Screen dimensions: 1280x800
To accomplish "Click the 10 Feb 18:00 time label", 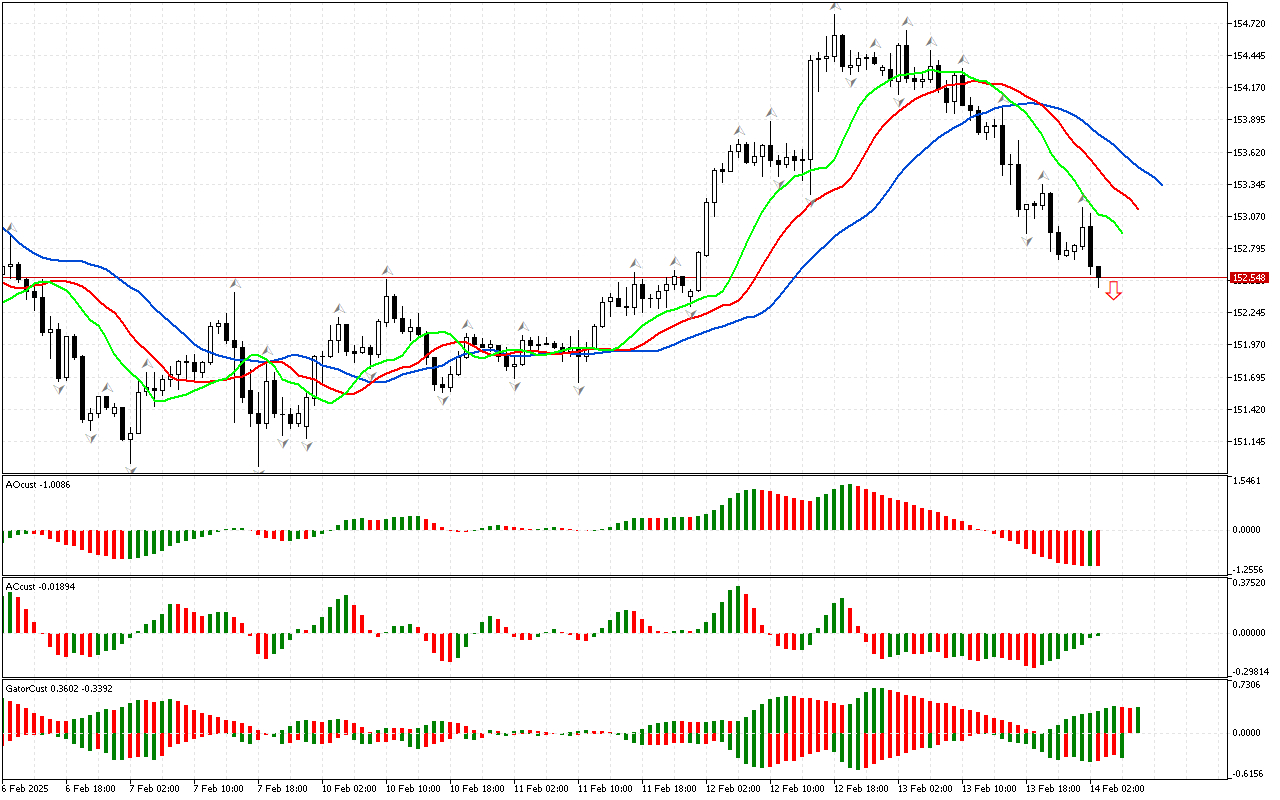I will click(478, 788).
